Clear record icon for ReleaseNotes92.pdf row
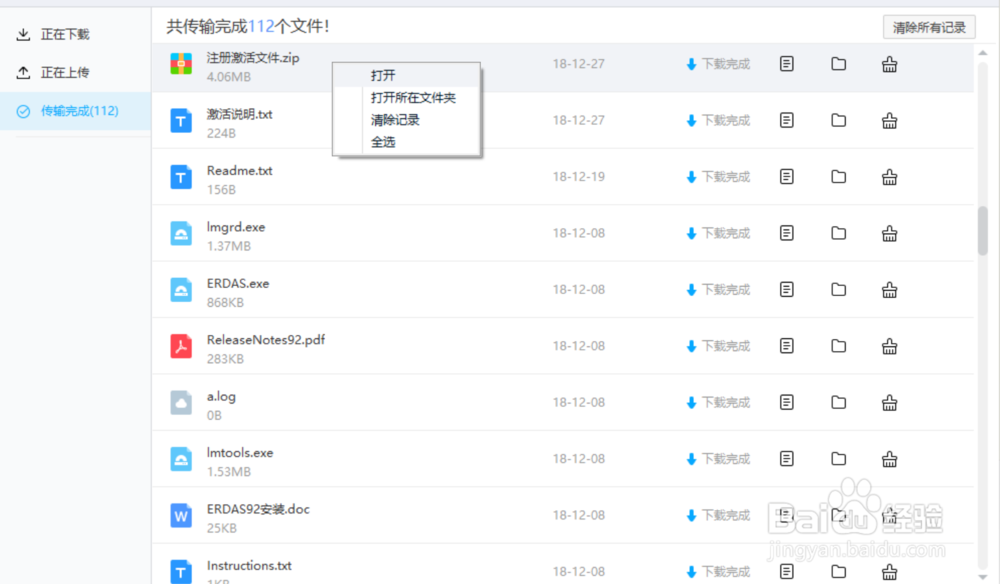 point(889,346)
